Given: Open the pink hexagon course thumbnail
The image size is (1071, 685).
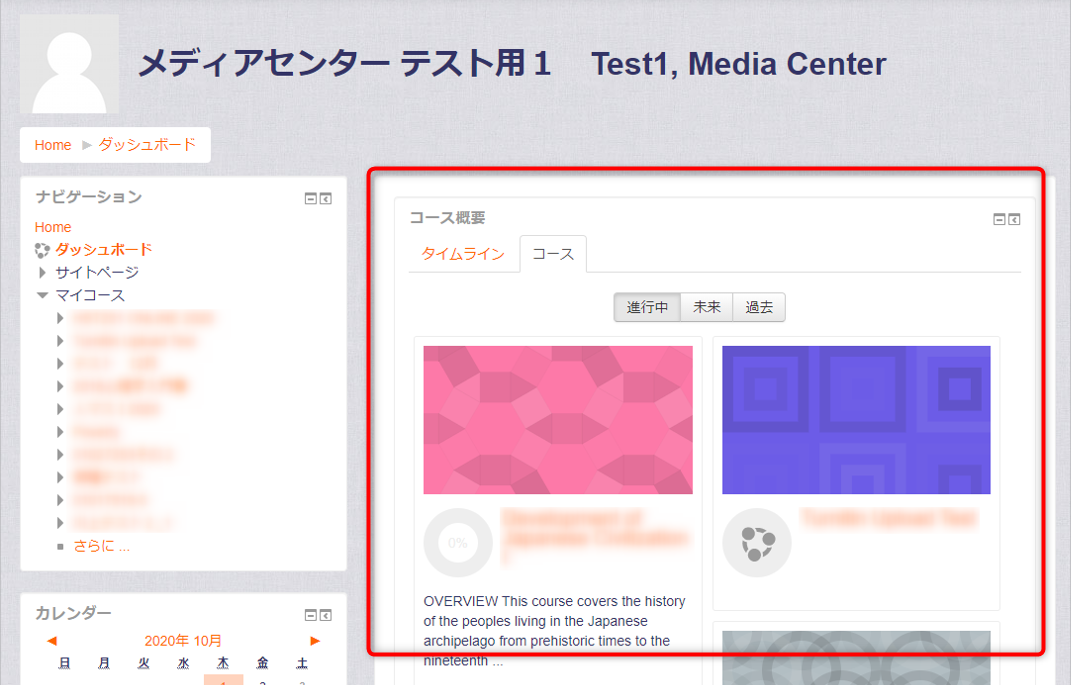Looking at the screenshot, I should point(558,420).
